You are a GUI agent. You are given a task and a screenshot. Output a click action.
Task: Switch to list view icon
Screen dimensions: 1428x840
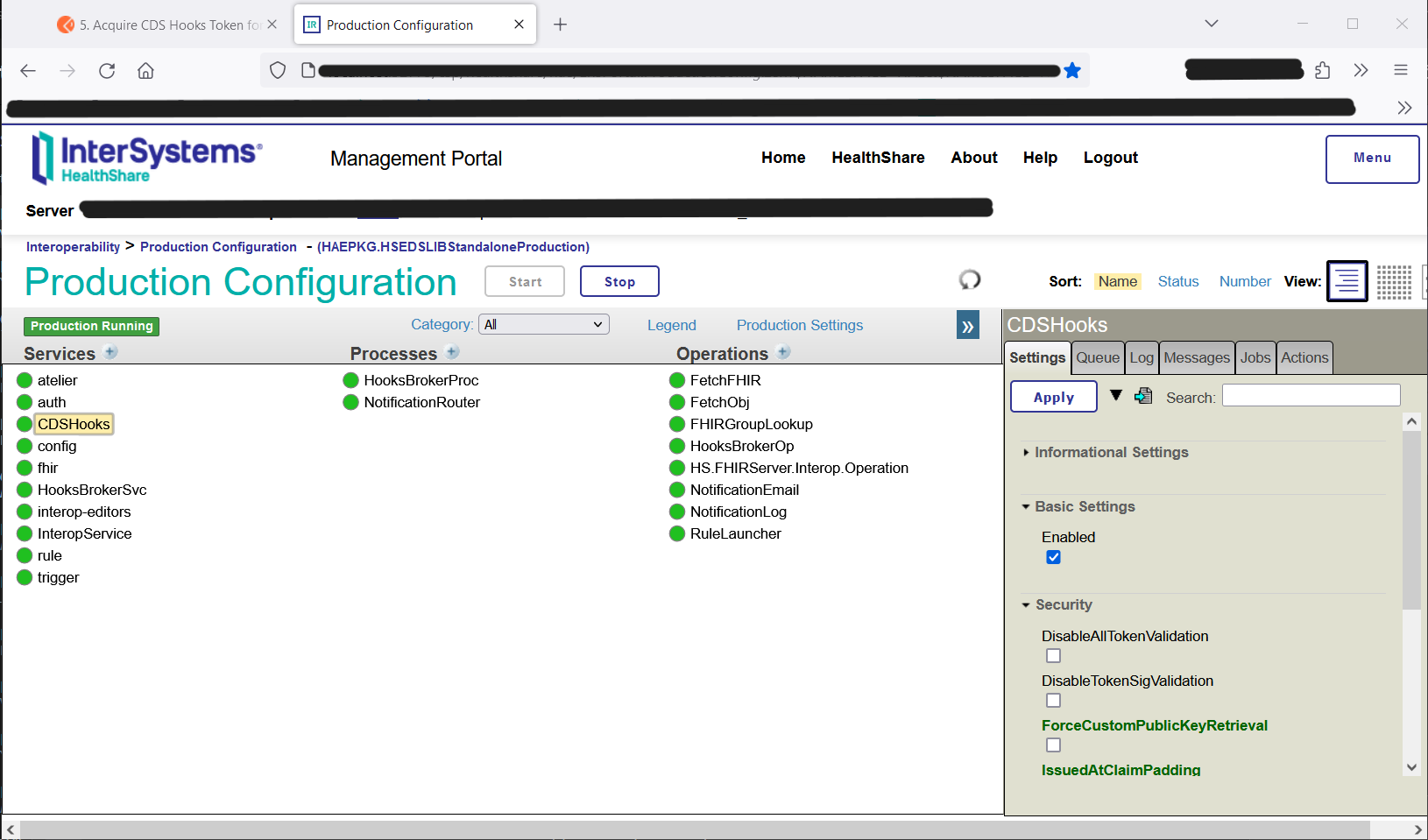pos(1347,281)
